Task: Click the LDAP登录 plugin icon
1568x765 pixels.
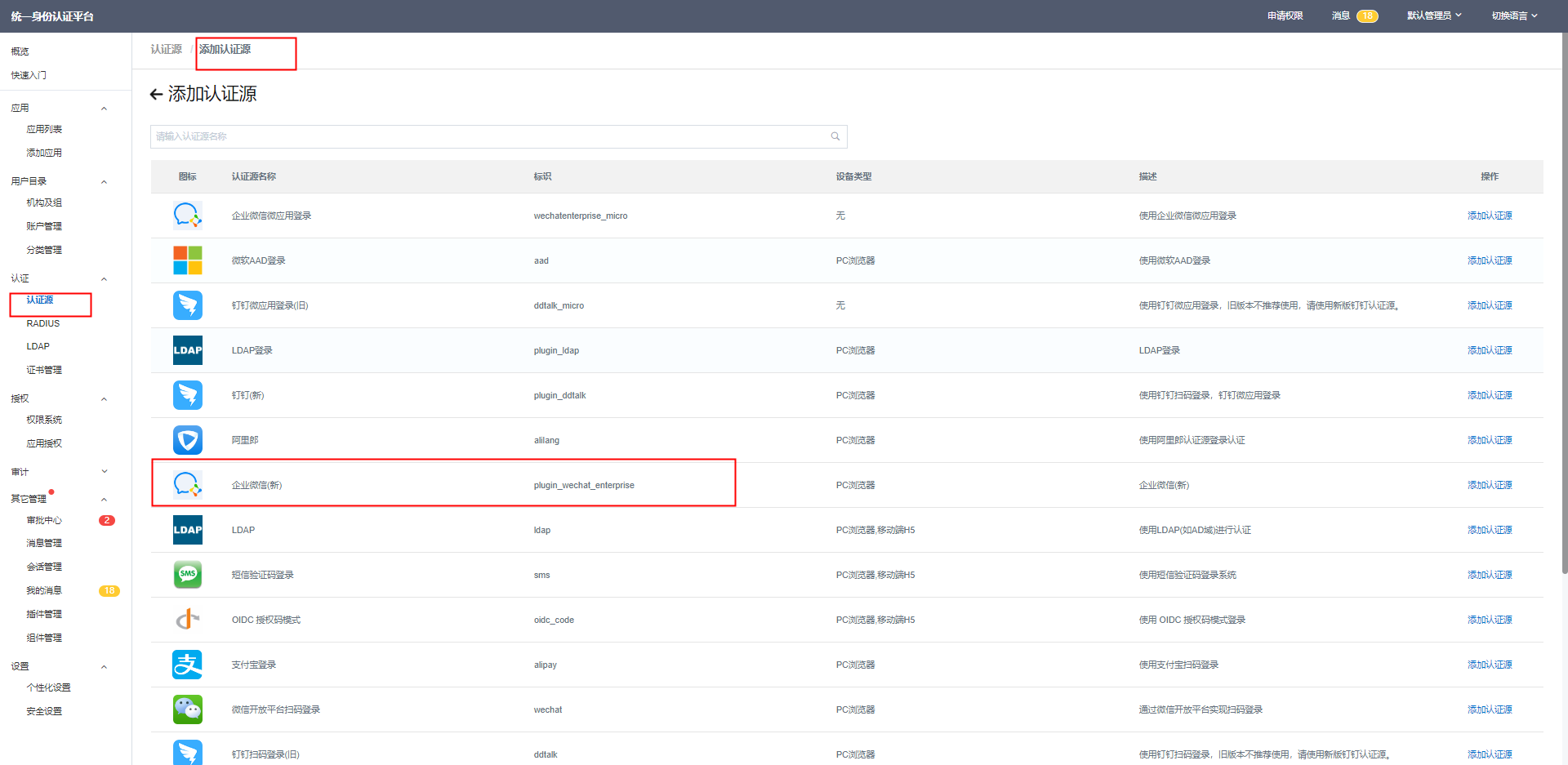Action: [x=187, y=350]
